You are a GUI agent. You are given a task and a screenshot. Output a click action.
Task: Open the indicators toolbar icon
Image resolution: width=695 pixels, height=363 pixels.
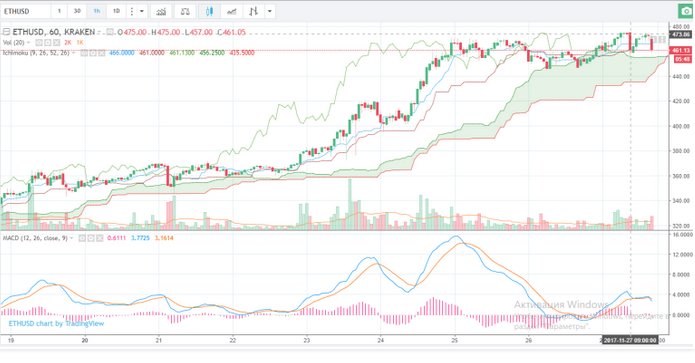pyautogui.click(x=161, y=12)
